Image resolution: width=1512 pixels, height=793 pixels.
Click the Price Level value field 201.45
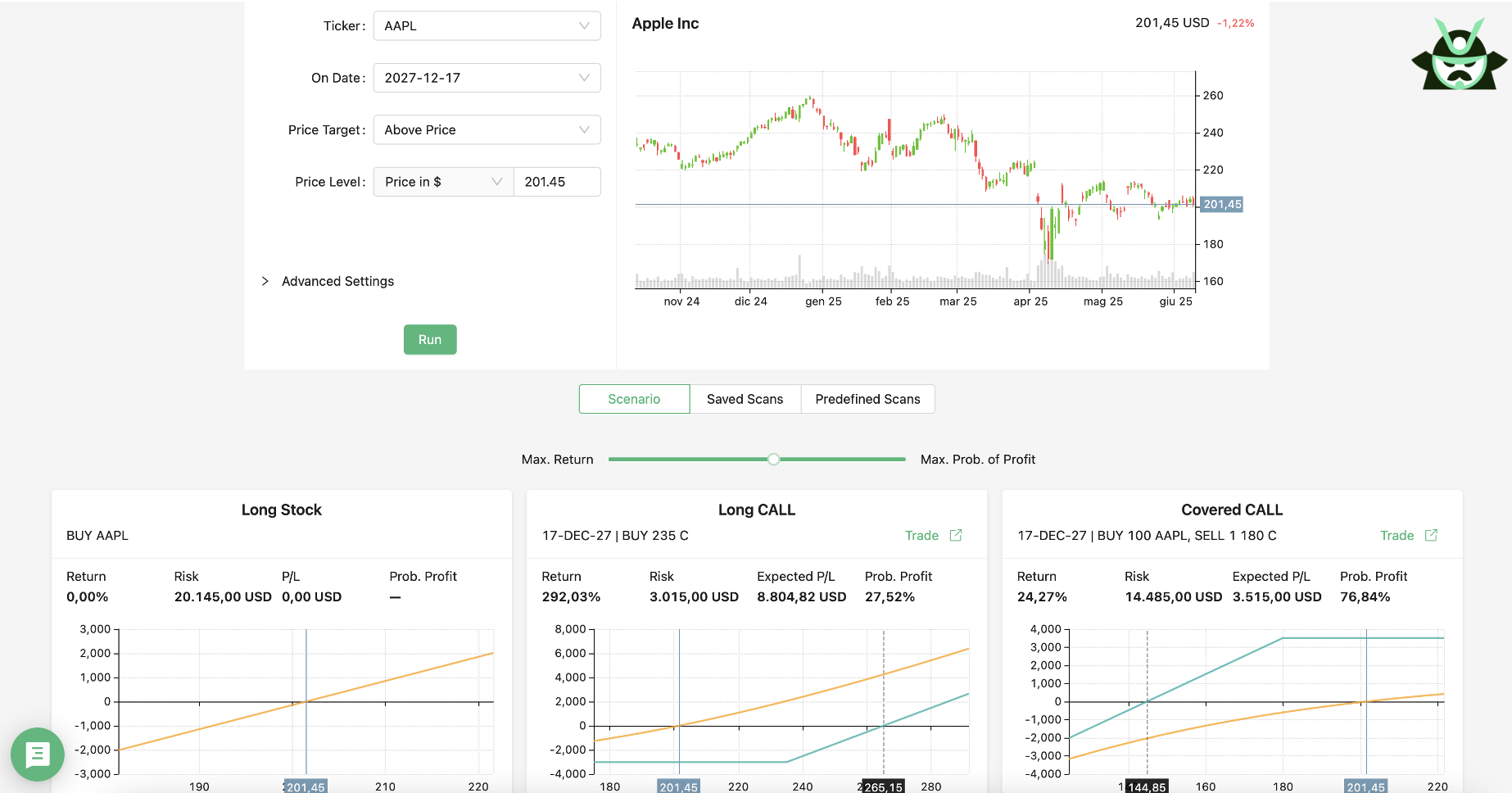pos(557,182)
